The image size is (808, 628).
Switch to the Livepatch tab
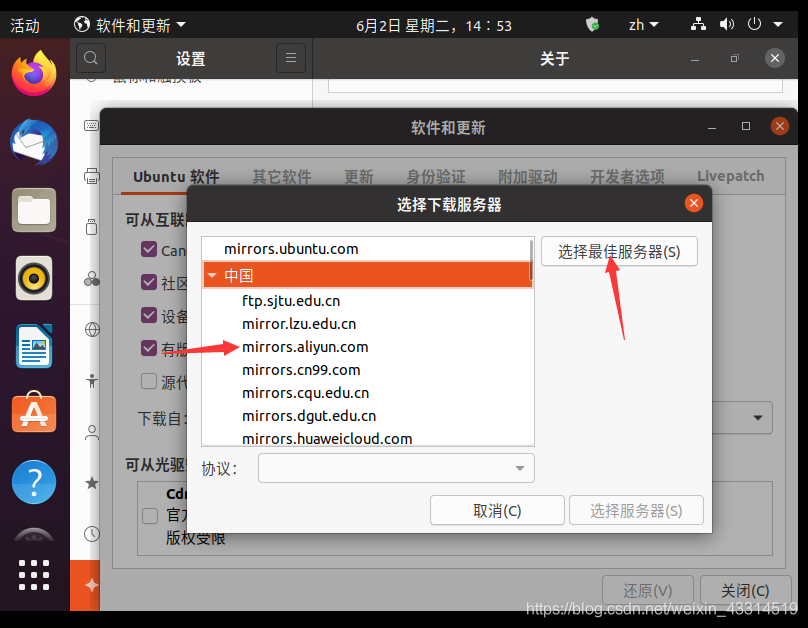point(730,177)
